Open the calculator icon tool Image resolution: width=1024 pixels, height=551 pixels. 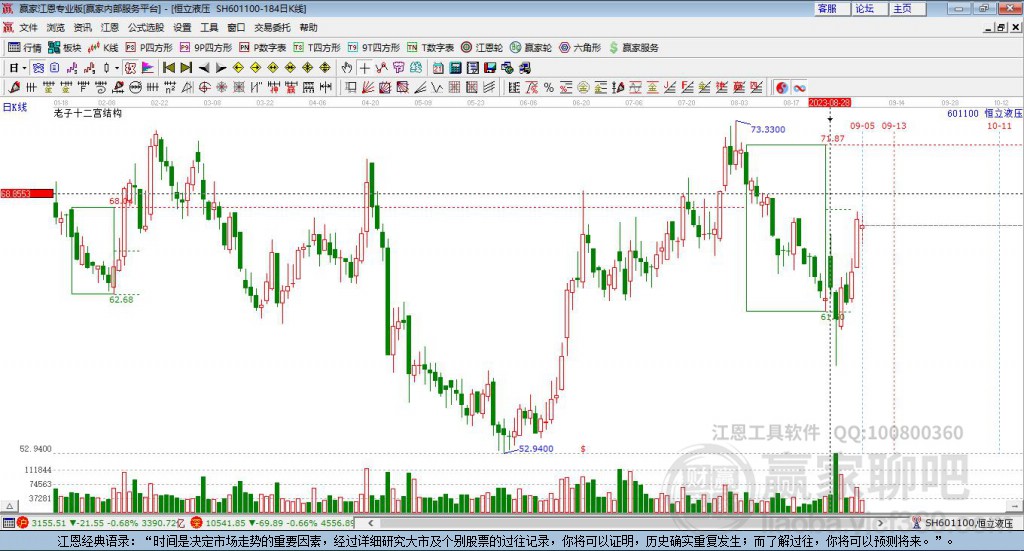(x=455, y=68)
